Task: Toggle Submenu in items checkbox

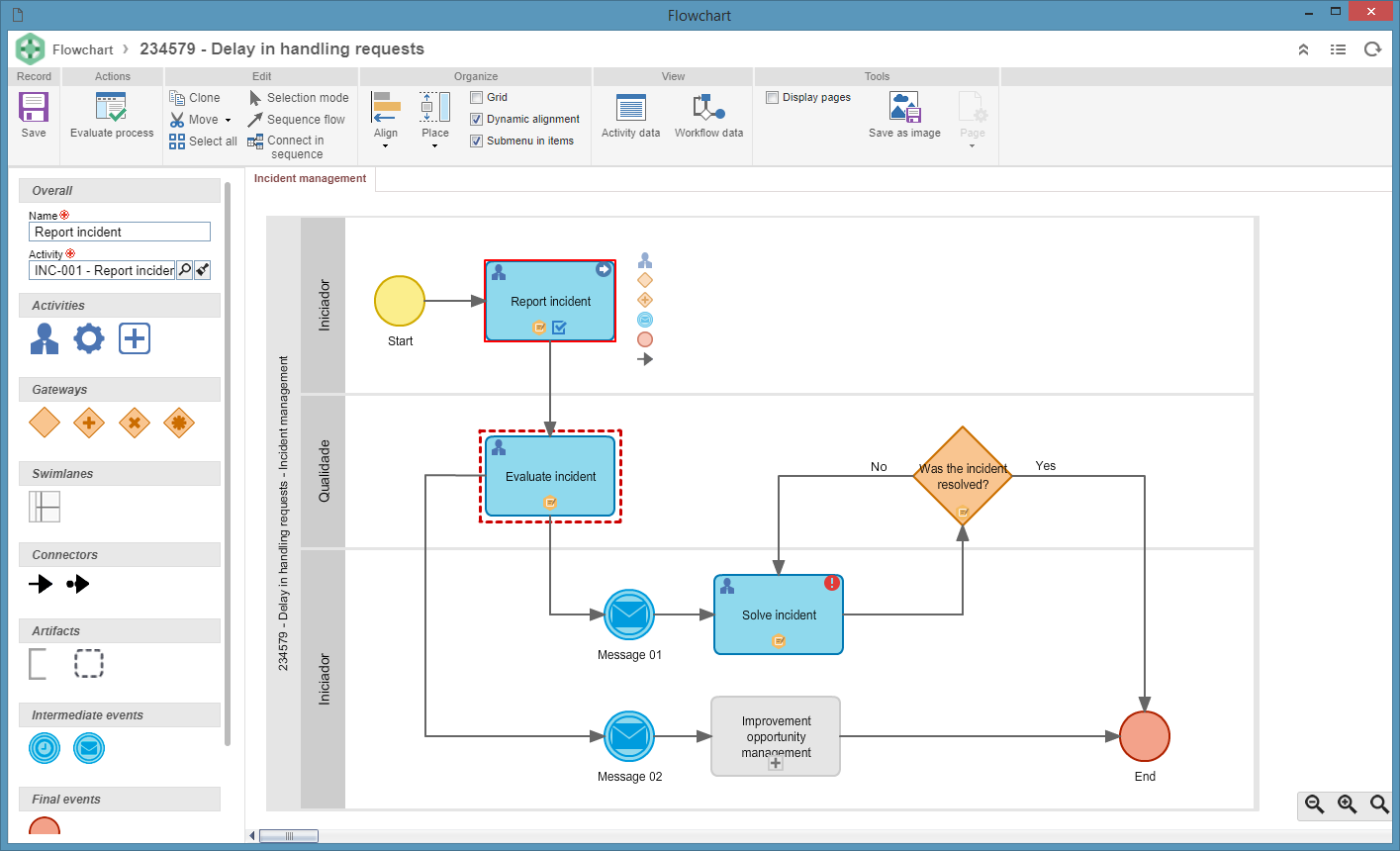Action: coord(477,141)
